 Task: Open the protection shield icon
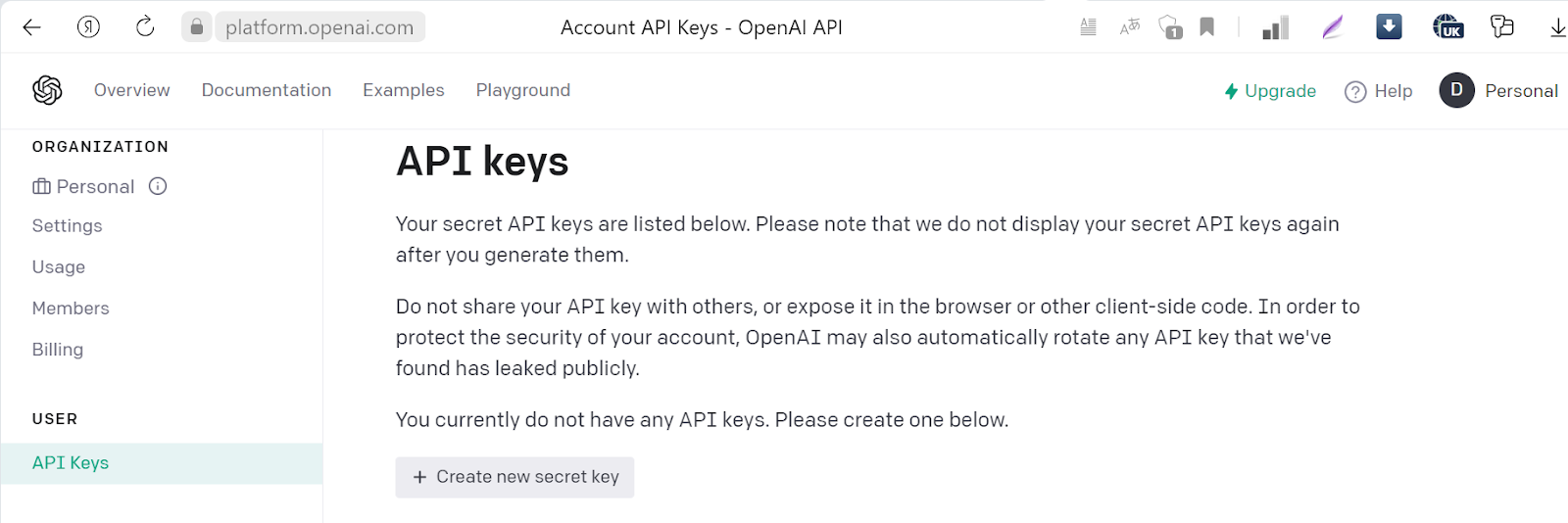point(1169,27)
